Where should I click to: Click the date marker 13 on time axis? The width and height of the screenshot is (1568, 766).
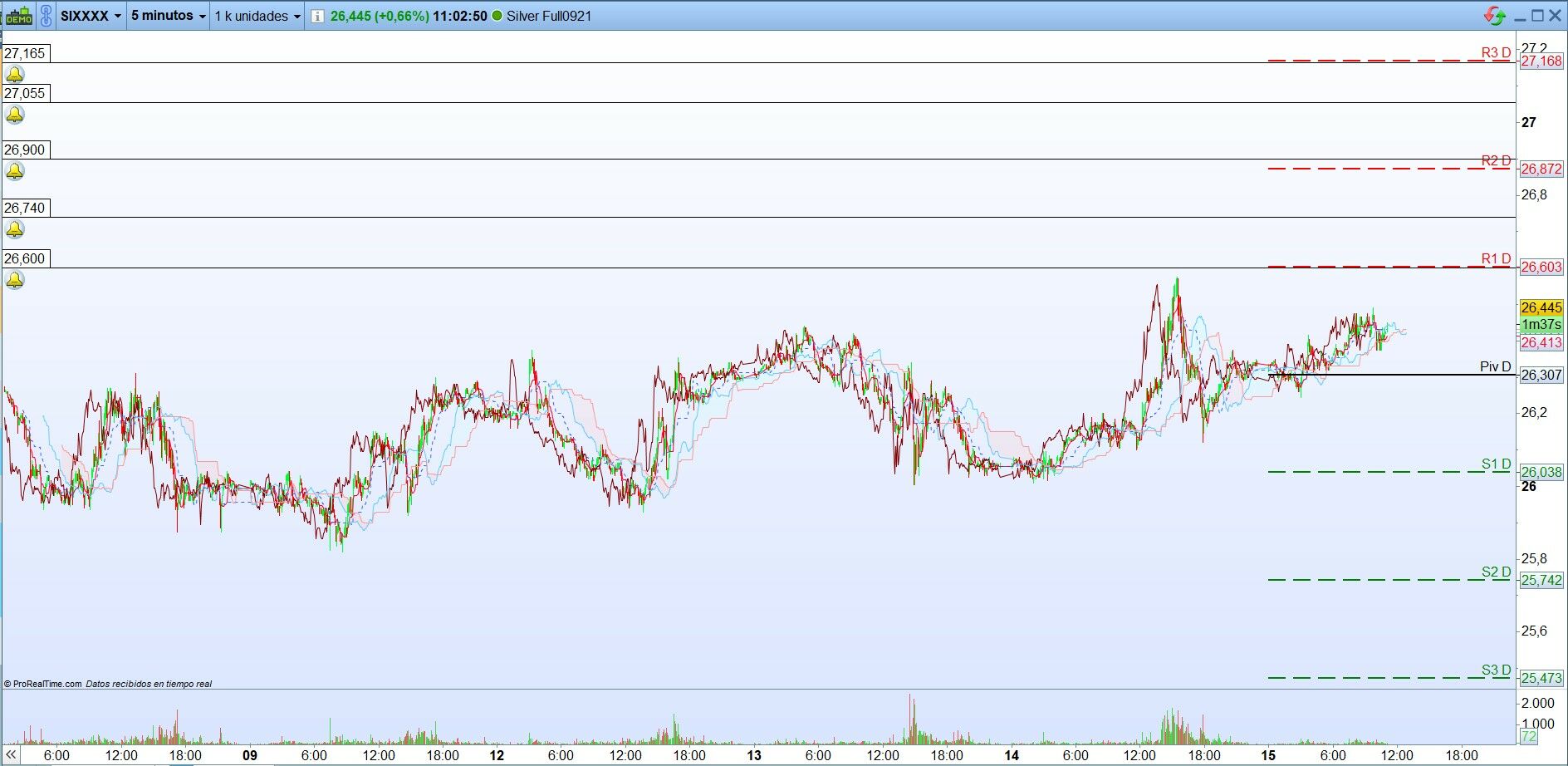(754, 755)
